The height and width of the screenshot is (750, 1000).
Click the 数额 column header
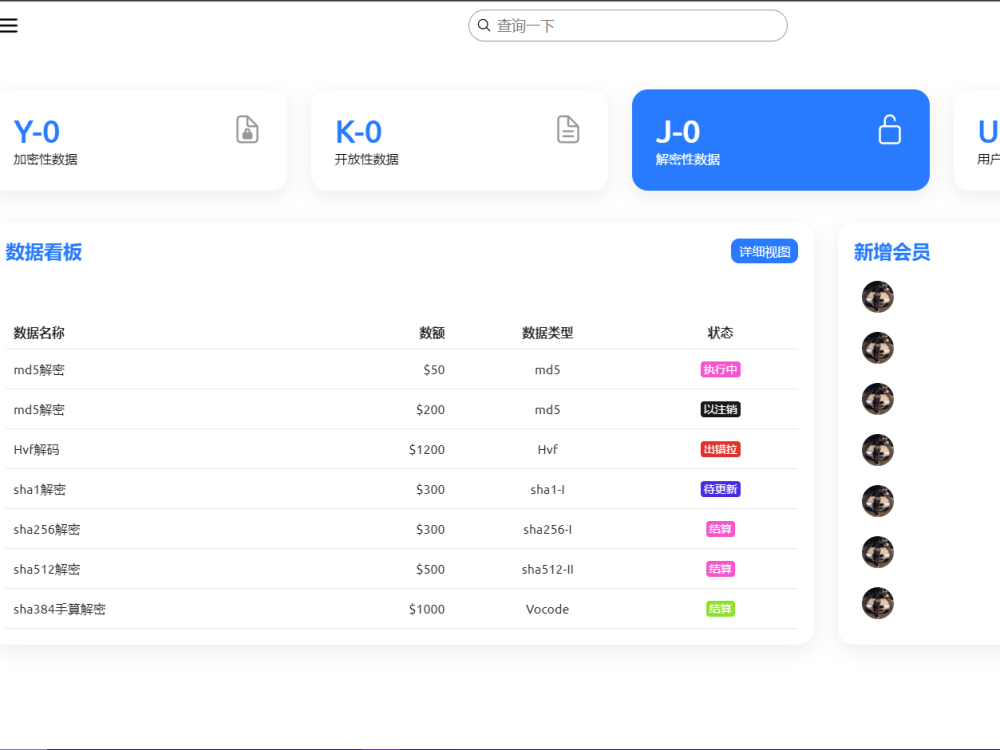(432, 332)
